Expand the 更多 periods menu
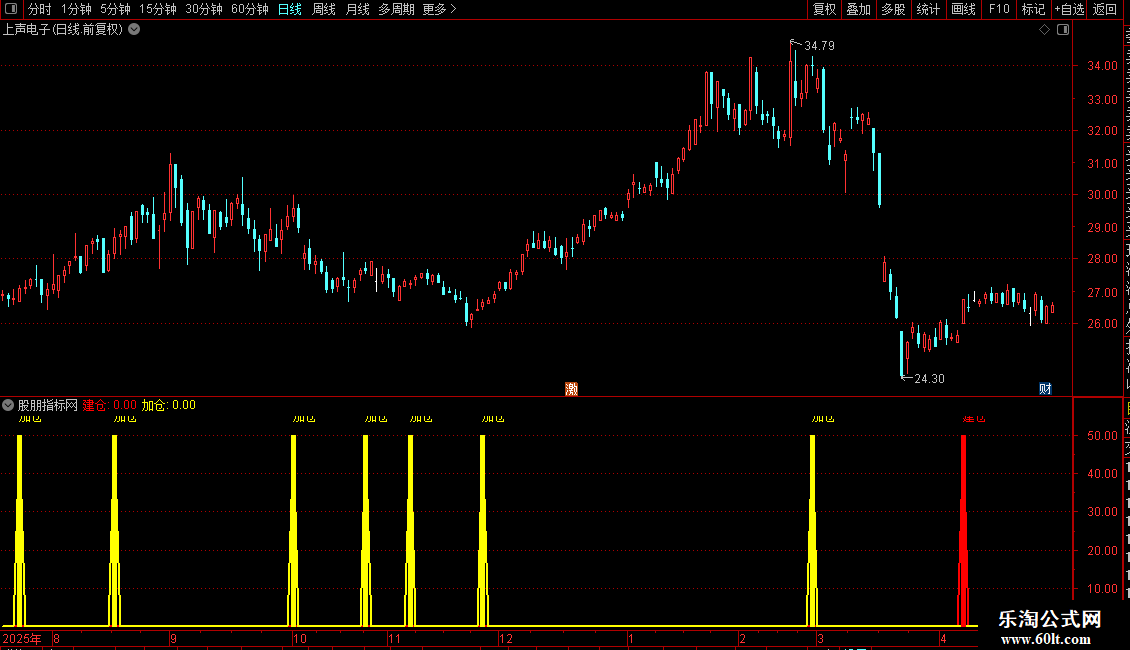 tap(439, 9)
